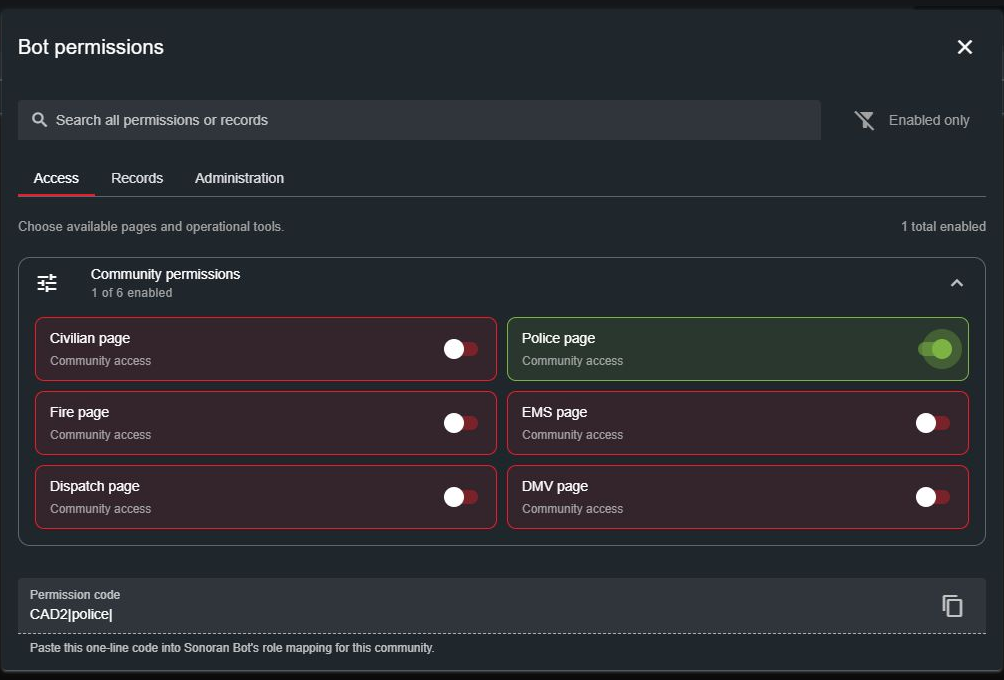Image resolution: width=1004 pixels, height=680 pixels.
Task: Enable the Dispatch page toggle
Action: click(460, 497)
